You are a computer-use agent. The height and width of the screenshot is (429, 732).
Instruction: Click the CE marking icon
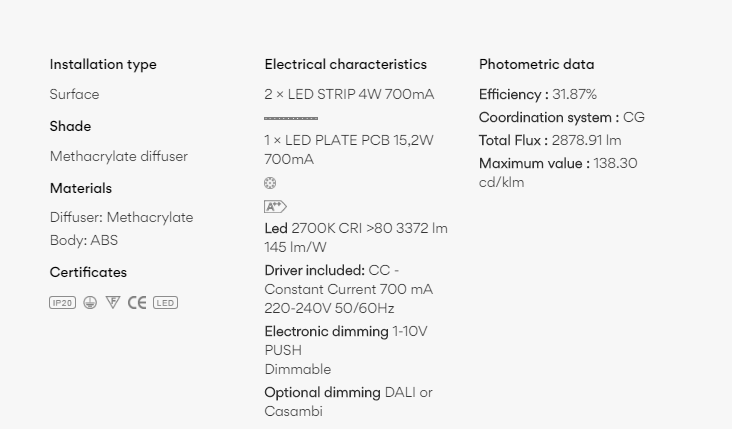137,303
